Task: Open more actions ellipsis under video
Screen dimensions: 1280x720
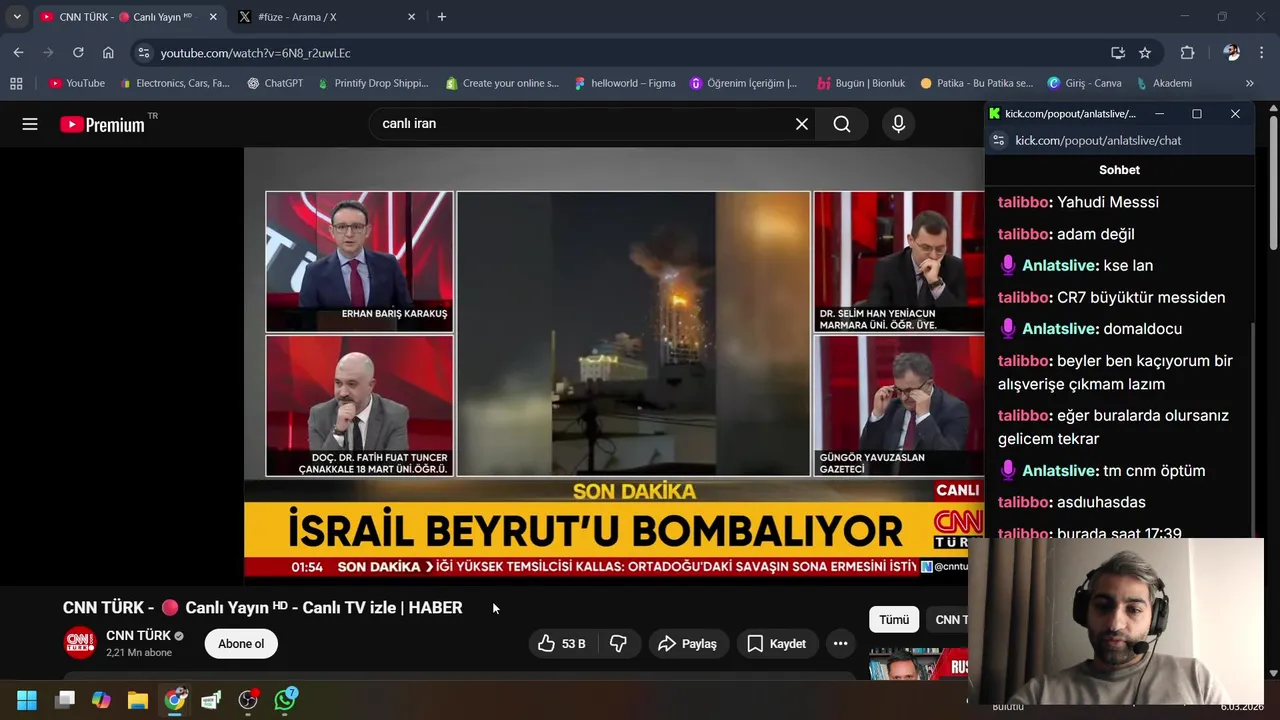Action: [841, 644]
